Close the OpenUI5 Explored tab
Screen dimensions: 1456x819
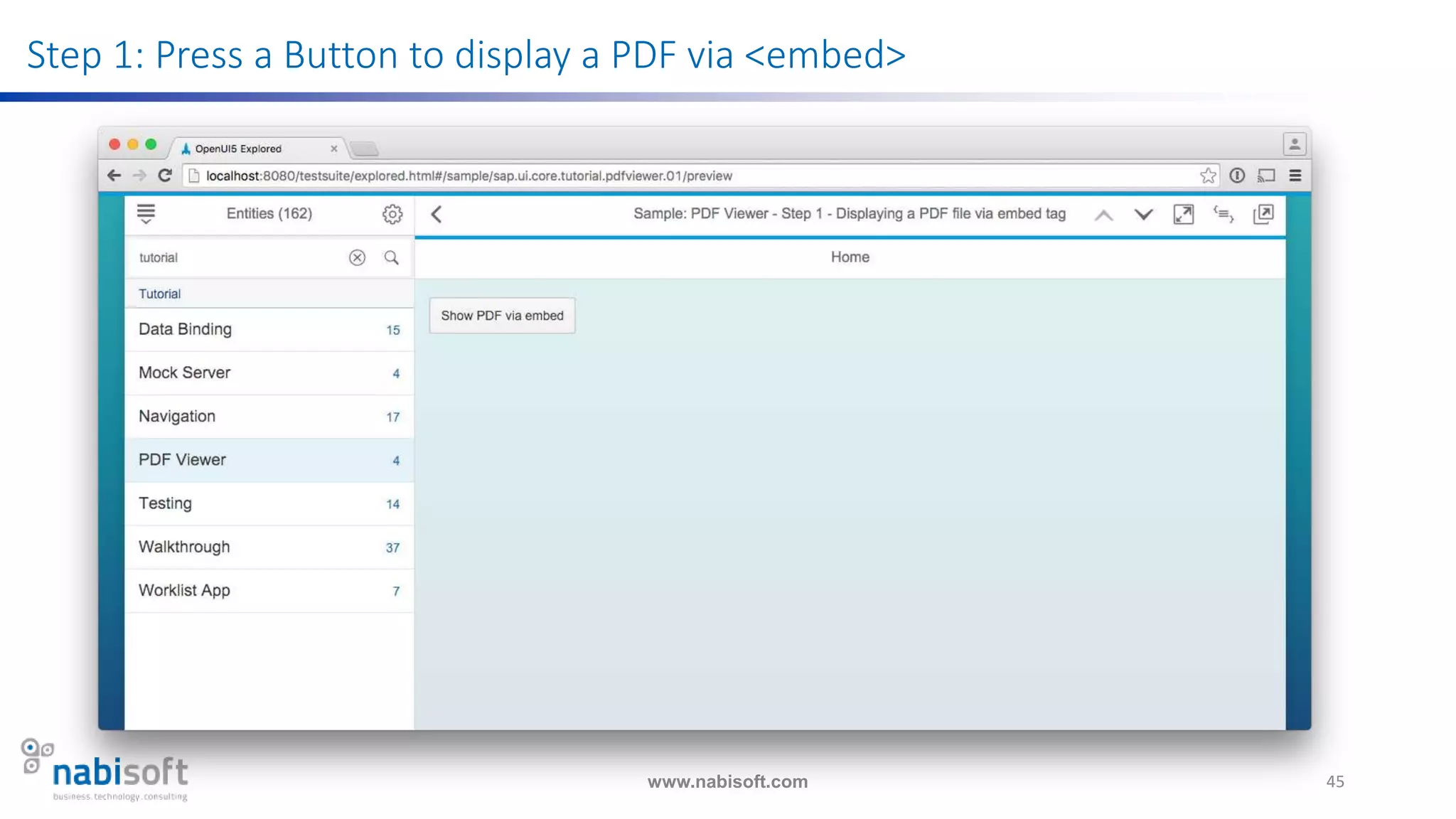333,149
